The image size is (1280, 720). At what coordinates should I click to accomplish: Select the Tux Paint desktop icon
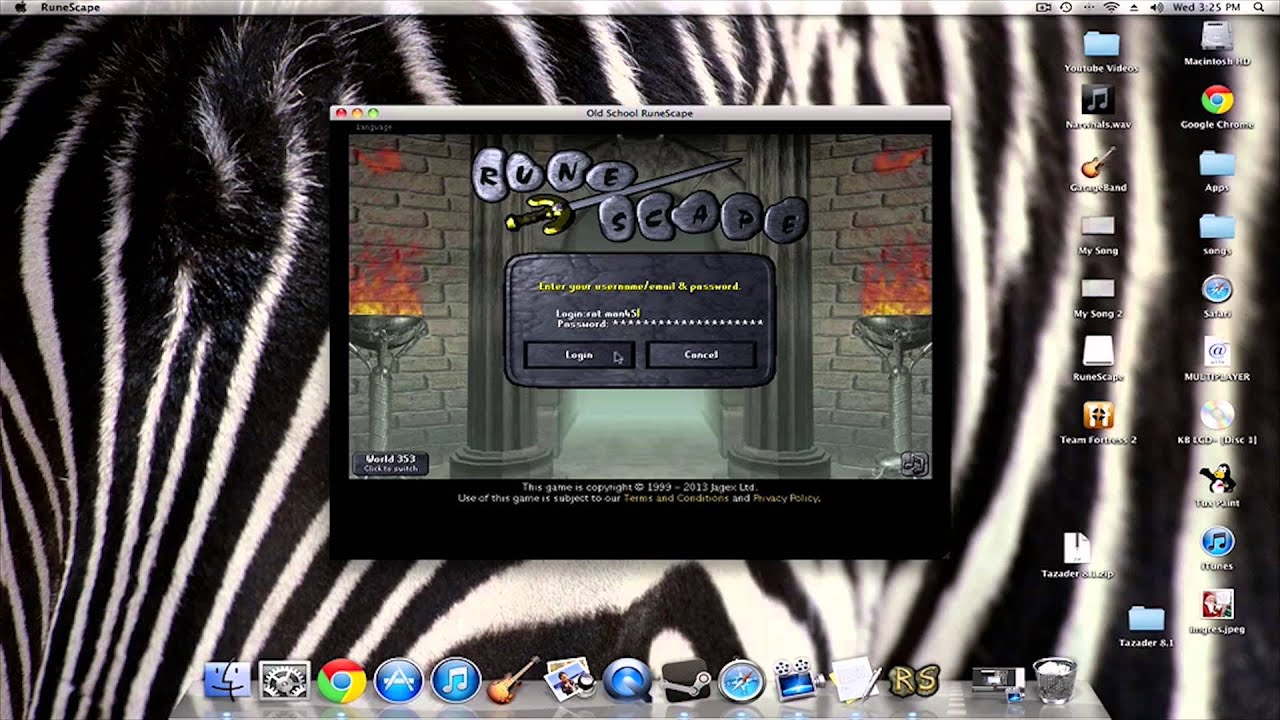click(x=1217, y=486)
